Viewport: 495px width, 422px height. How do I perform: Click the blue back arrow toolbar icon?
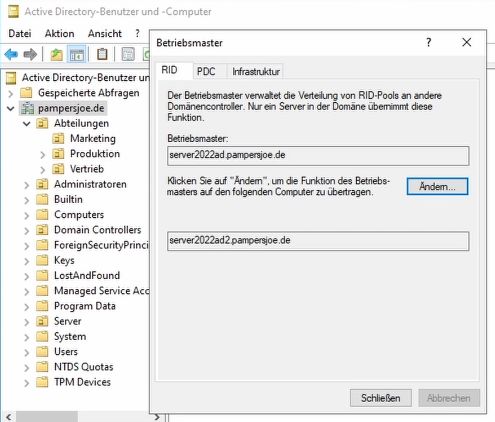[11, 54]
